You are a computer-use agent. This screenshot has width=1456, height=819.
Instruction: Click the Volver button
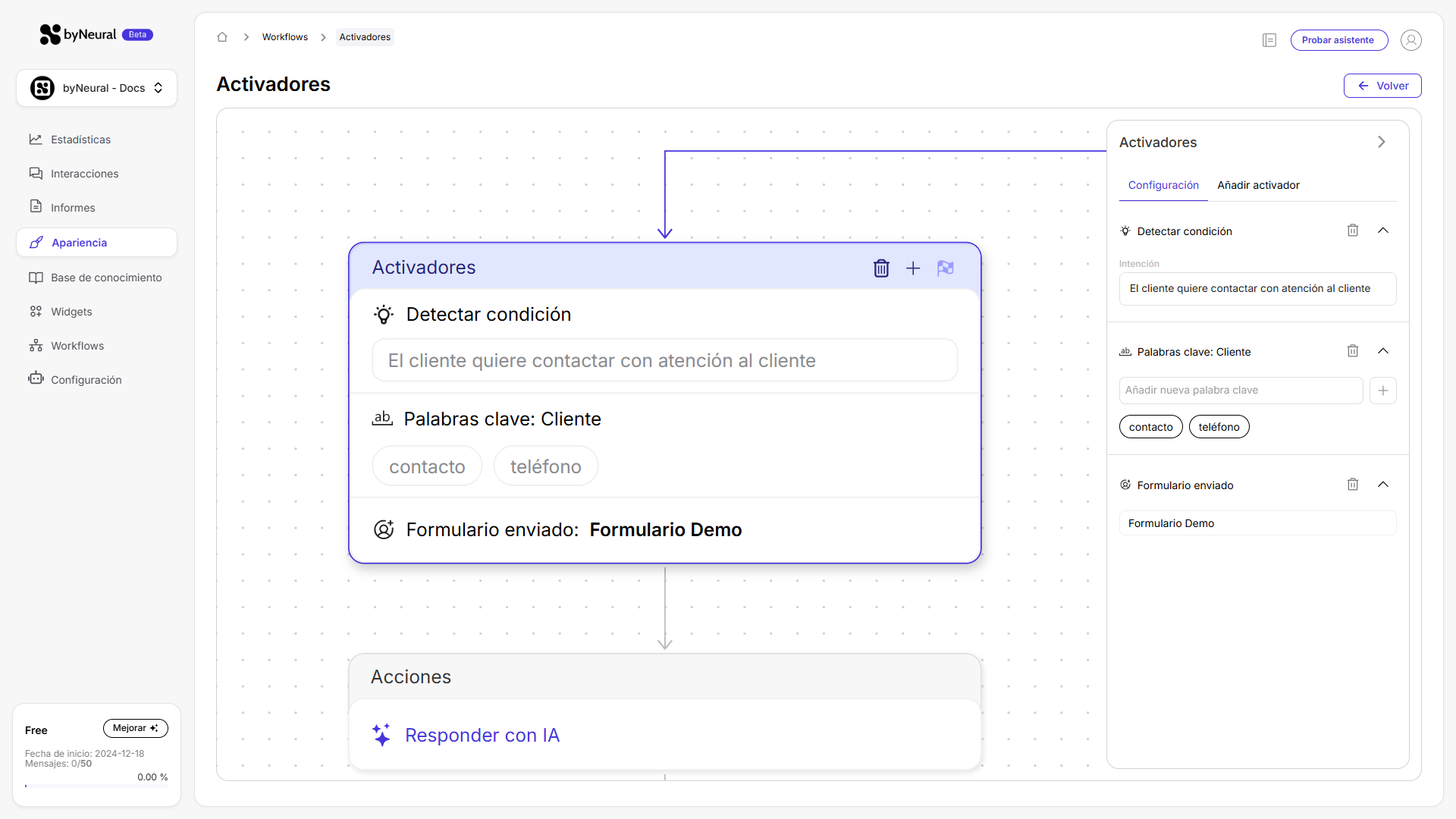1382,86
